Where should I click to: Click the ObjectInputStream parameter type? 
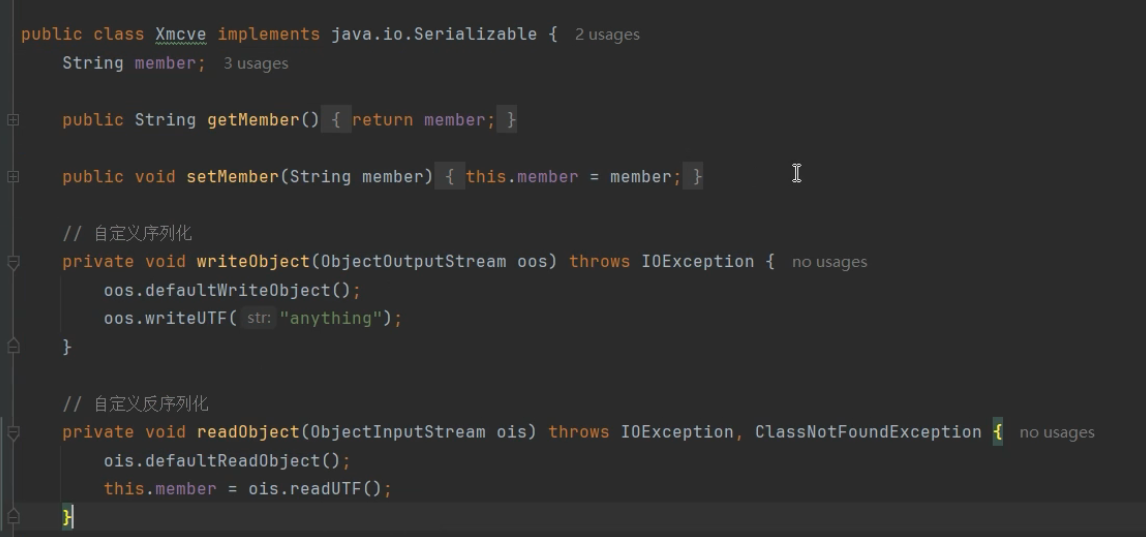click(x=398, y=432)
